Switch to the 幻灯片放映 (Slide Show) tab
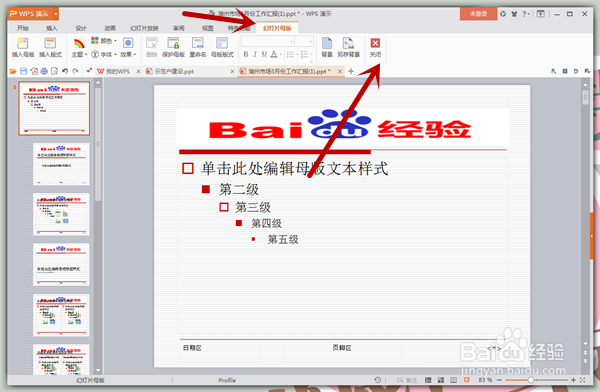 (144, 28)
